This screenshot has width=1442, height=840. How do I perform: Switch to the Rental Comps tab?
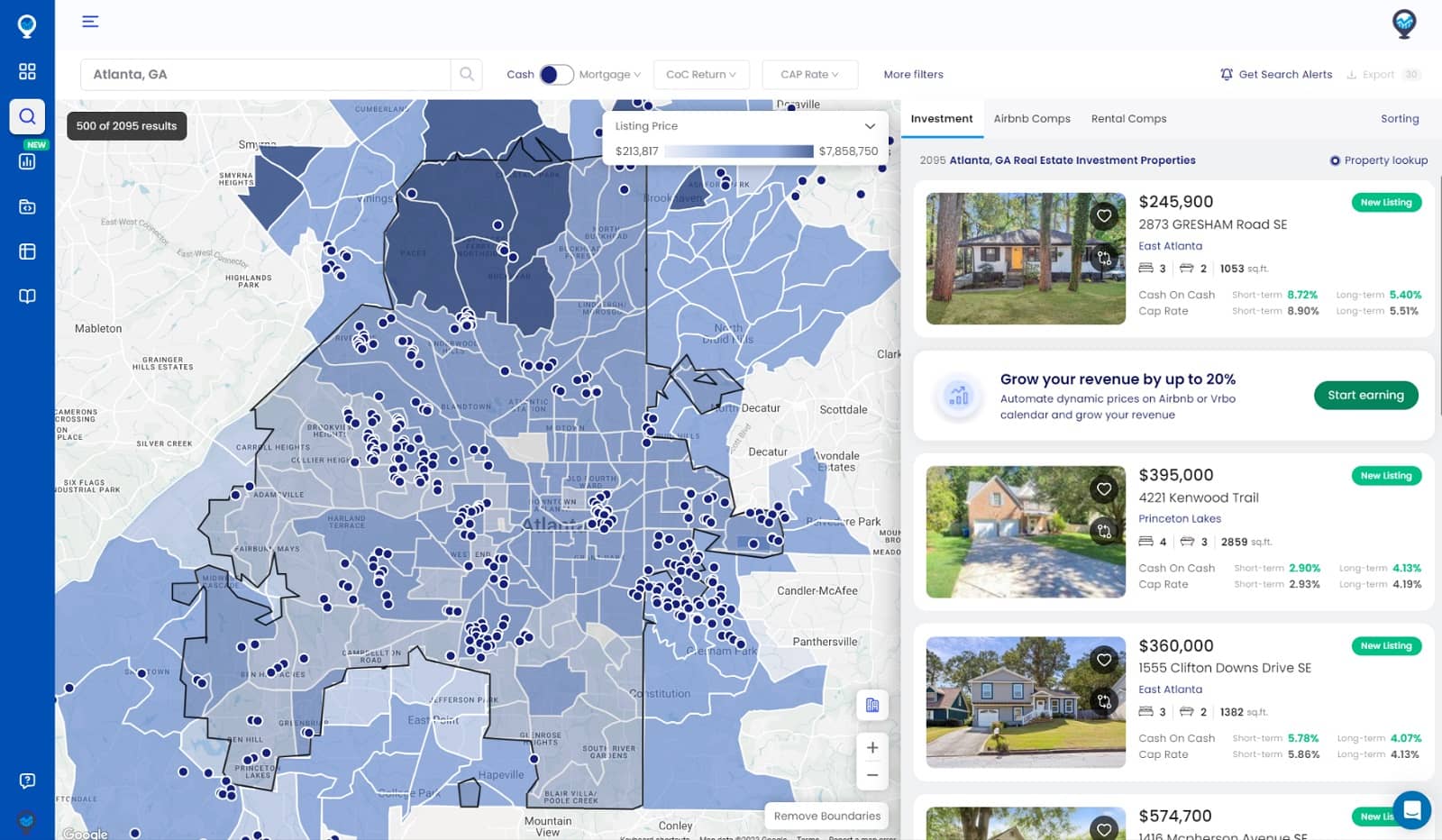click(x=1128, y=118)
